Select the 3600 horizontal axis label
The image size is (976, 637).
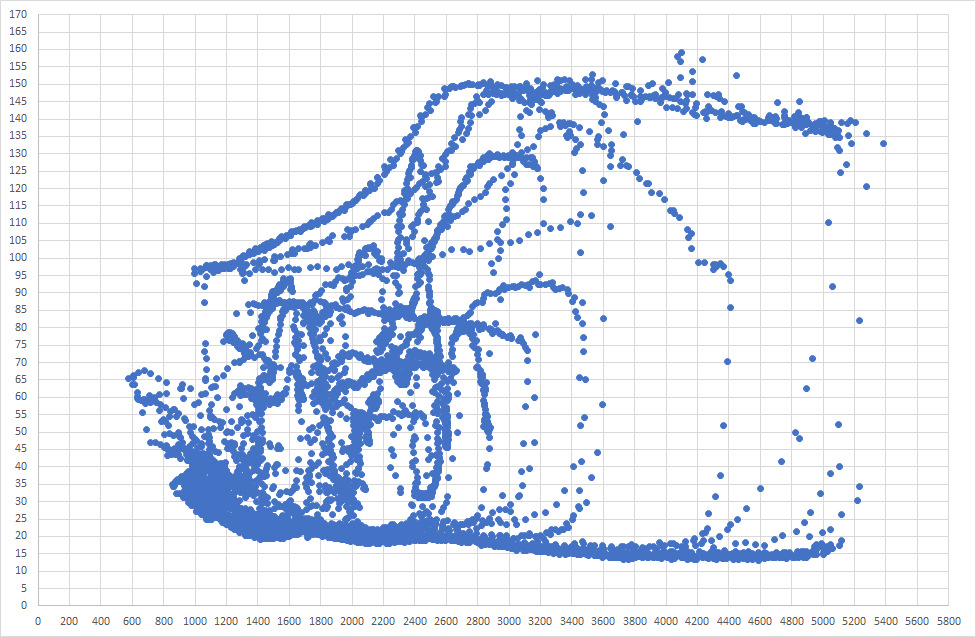[603, 621]
